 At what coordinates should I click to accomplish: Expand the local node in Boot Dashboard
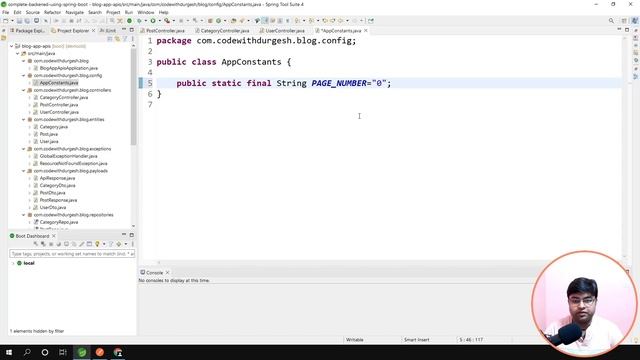tap(13, 263)
